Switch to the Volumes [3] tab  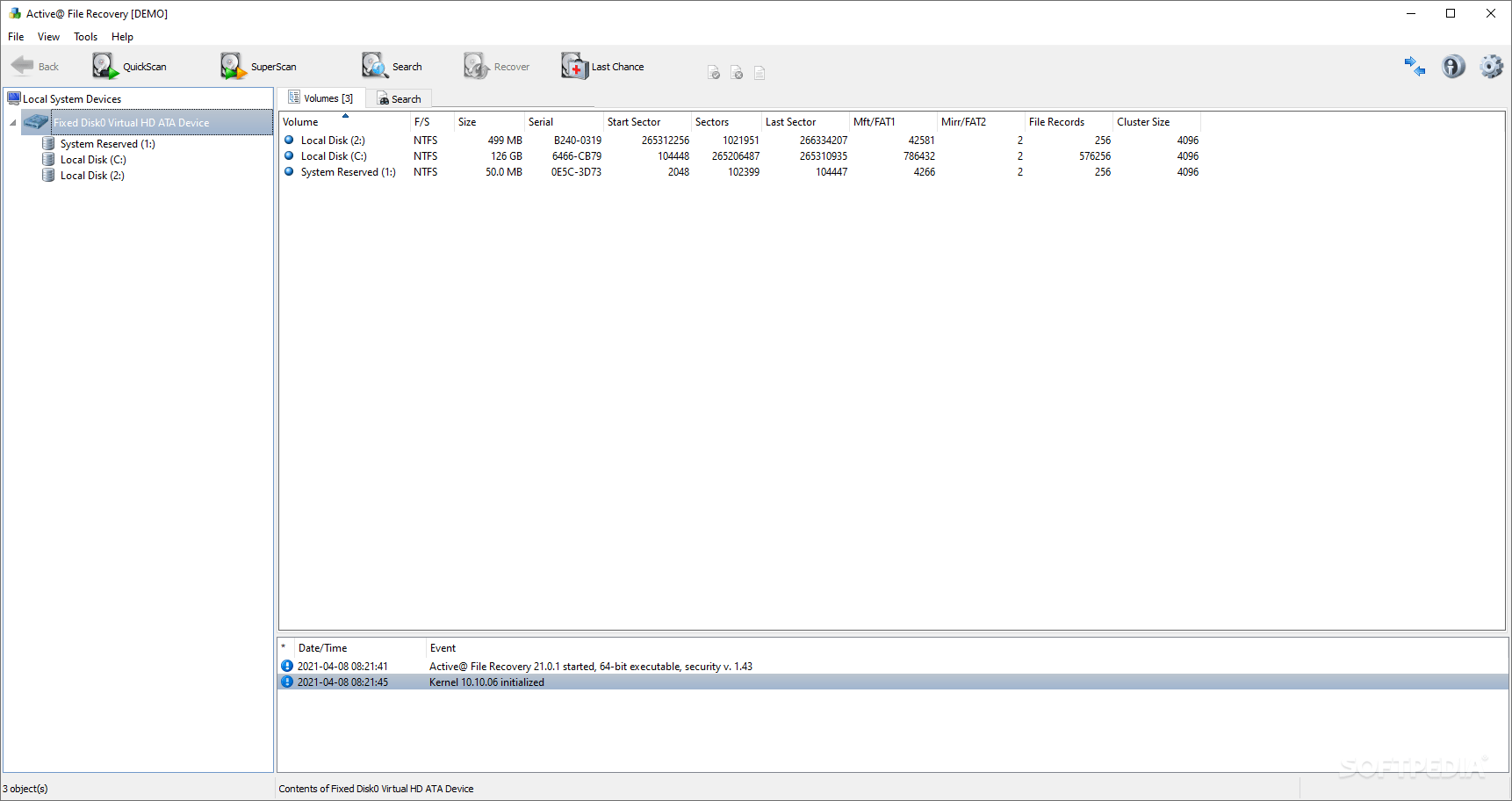tap(321, 98)
